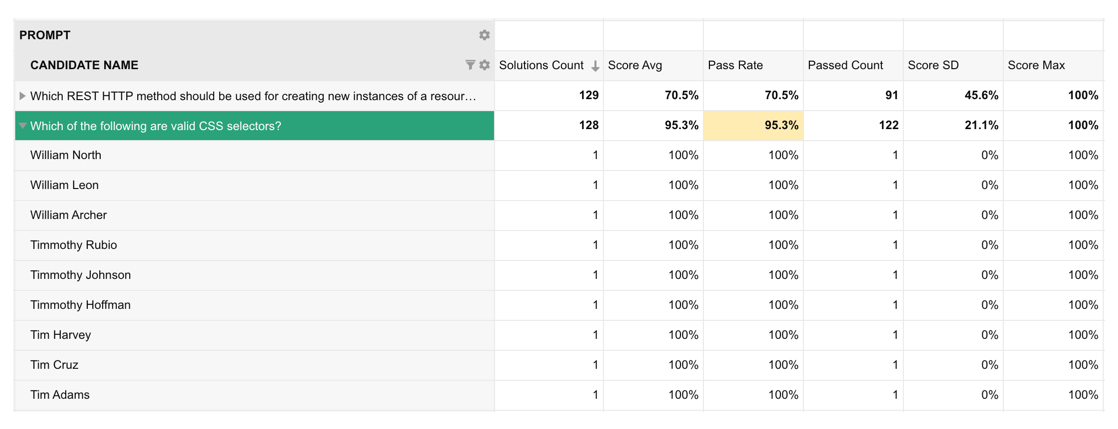This screenshot has height=429, width=1118.
Task: Select candidate William North row
Action: (x=66, y=155)
